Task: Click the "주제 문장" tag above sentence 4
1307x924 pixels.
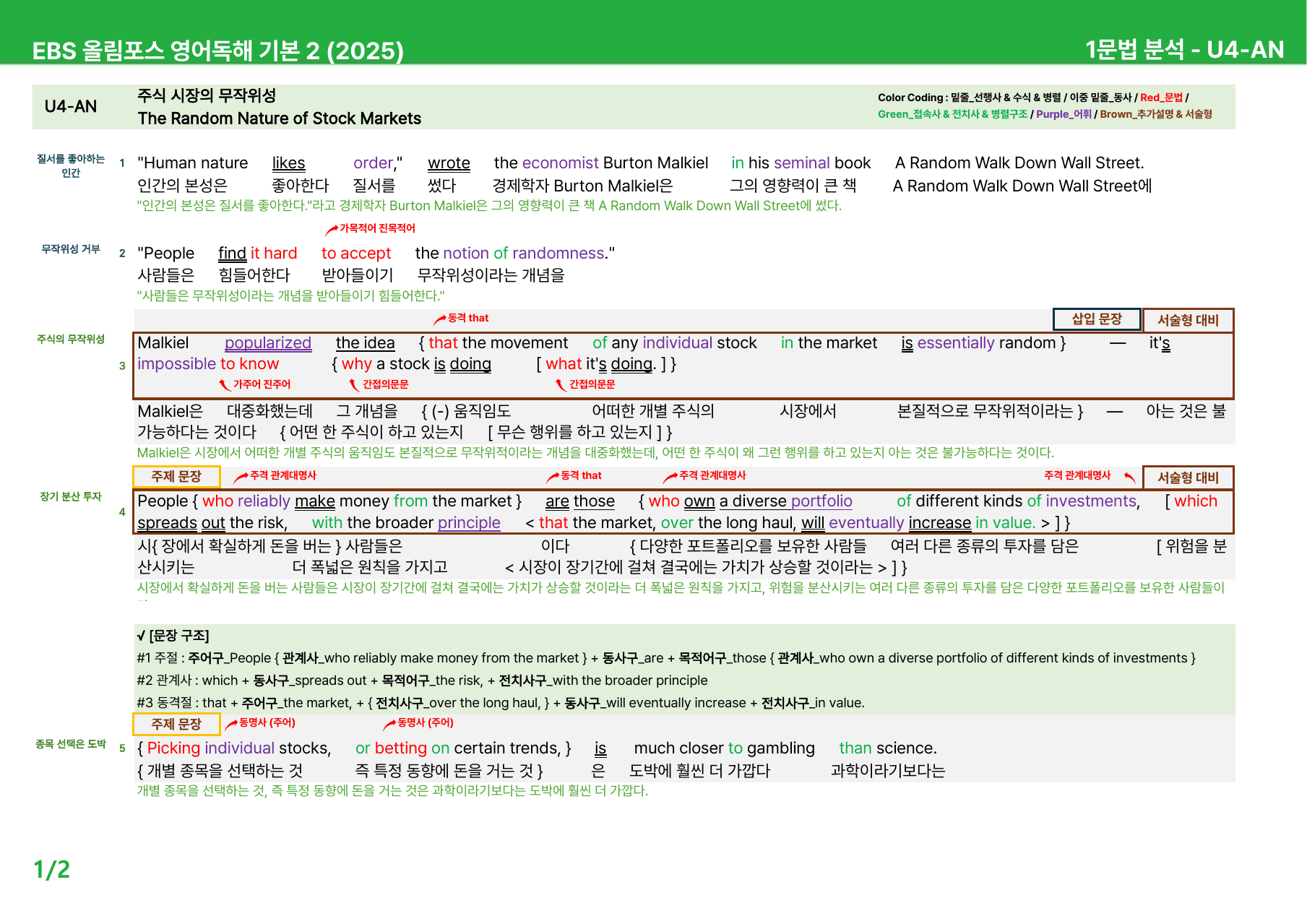Action: [176, 476]
